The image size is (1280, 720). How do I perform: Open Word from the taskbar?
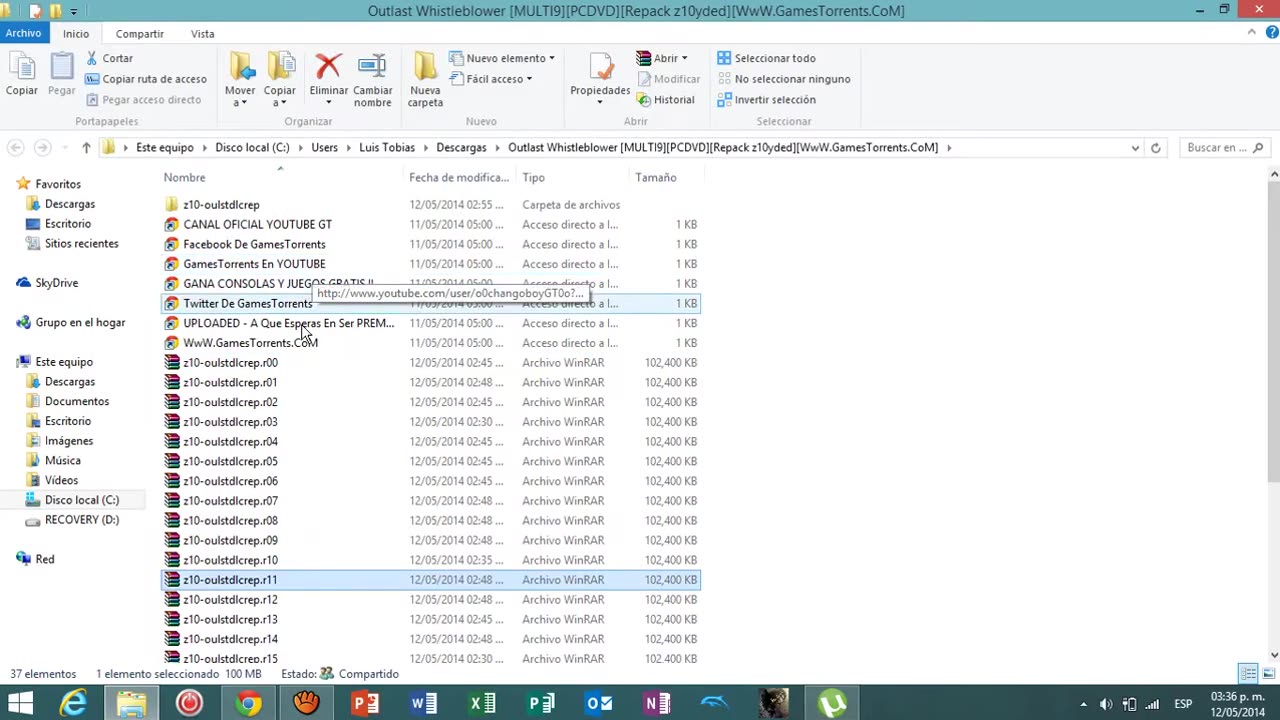(423, 704)
